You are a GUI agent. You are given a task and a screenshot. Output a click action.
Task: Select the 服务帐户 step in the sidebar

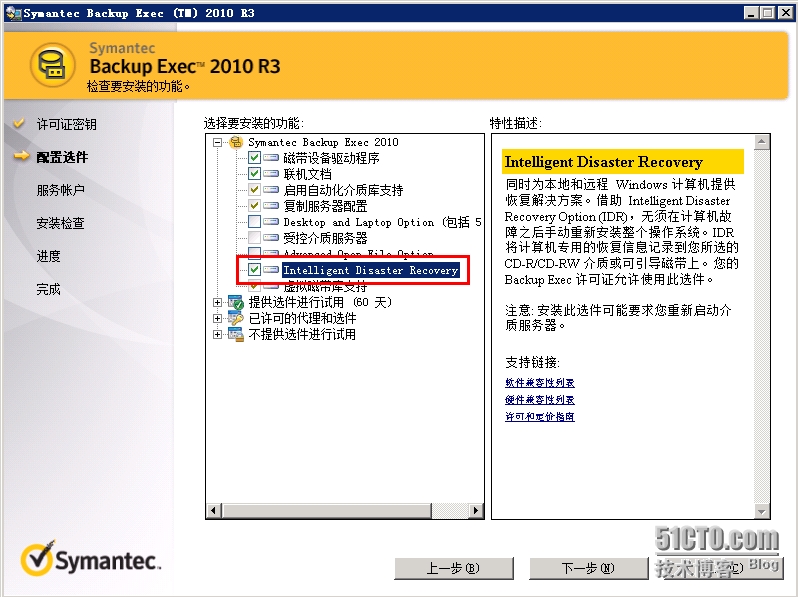pyautogui.click(x=60, y=190)
